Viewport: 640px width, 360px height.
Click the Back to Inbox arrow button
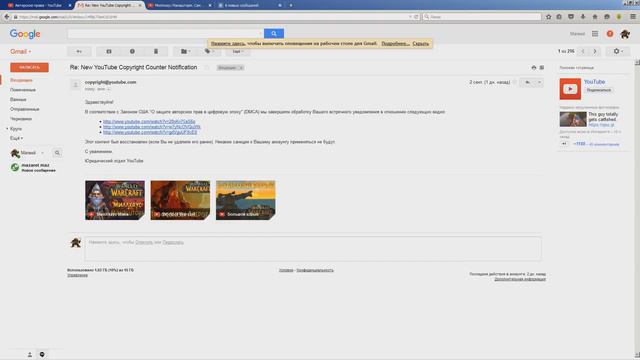pos(79,51)
